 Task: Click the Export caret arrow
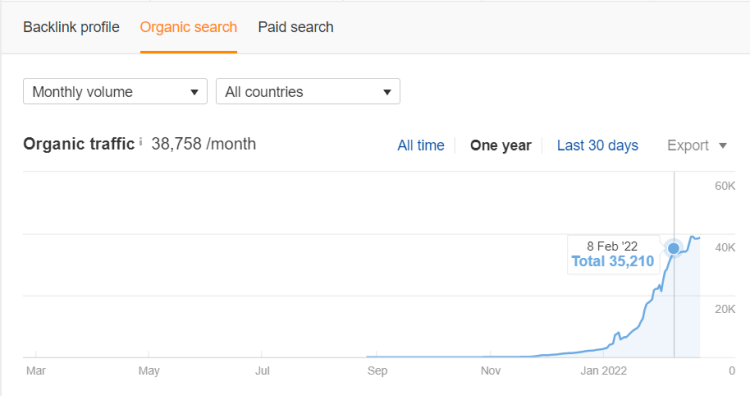click(723, 145)
